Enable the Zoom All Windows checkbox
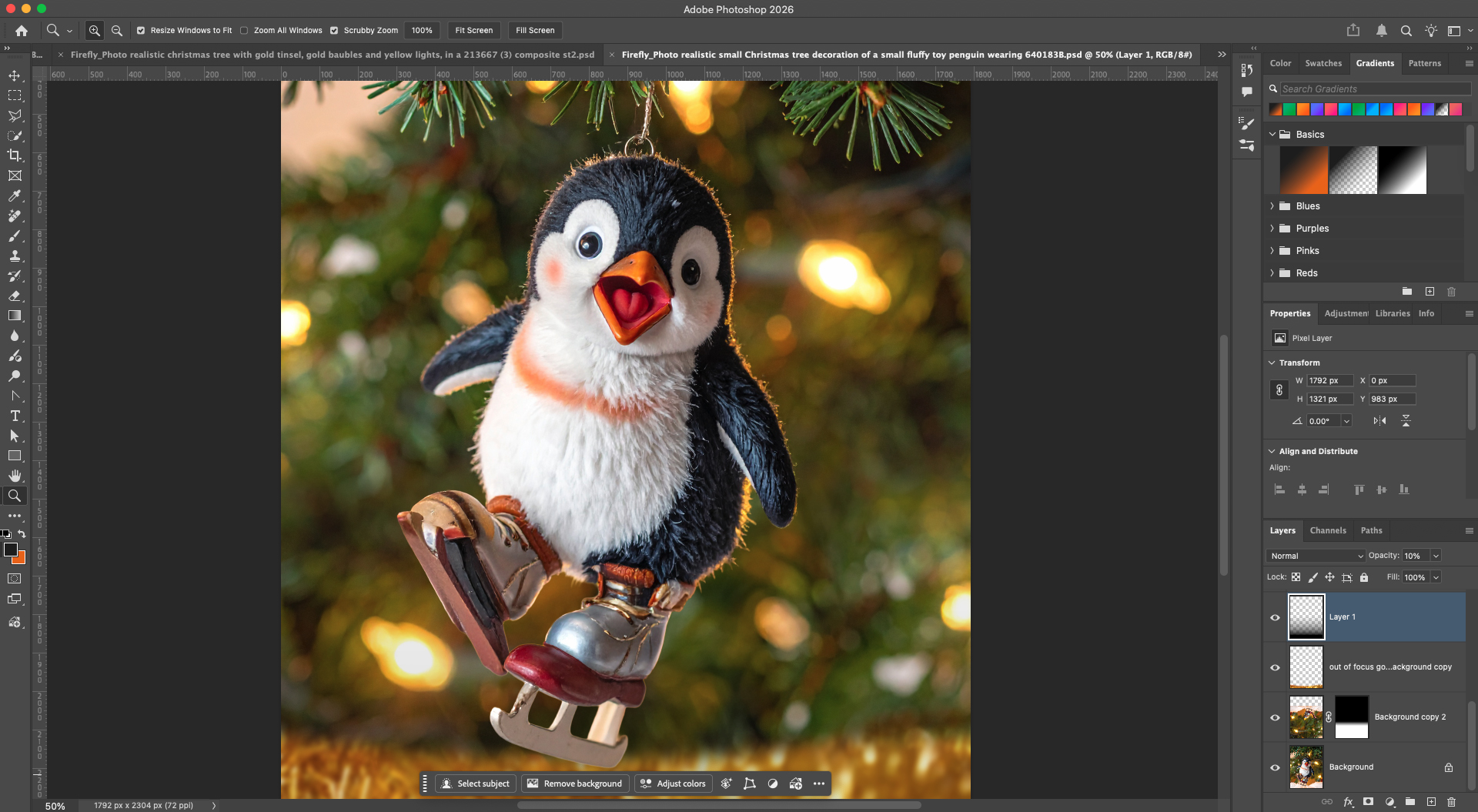This screenshot has height=812, width=1478. click(244, 31)
